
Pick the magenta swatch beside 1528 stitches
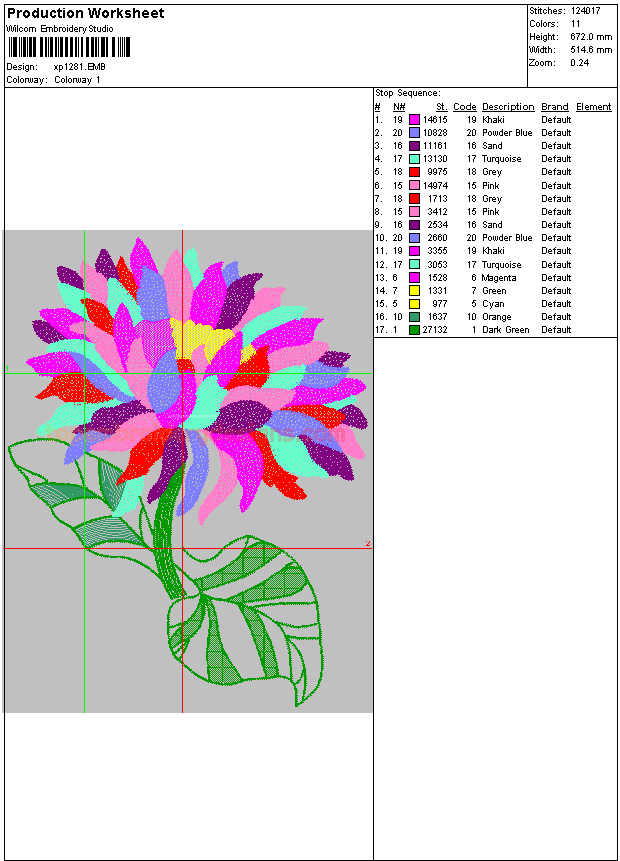pyautogui.click(x=415, y=278)
